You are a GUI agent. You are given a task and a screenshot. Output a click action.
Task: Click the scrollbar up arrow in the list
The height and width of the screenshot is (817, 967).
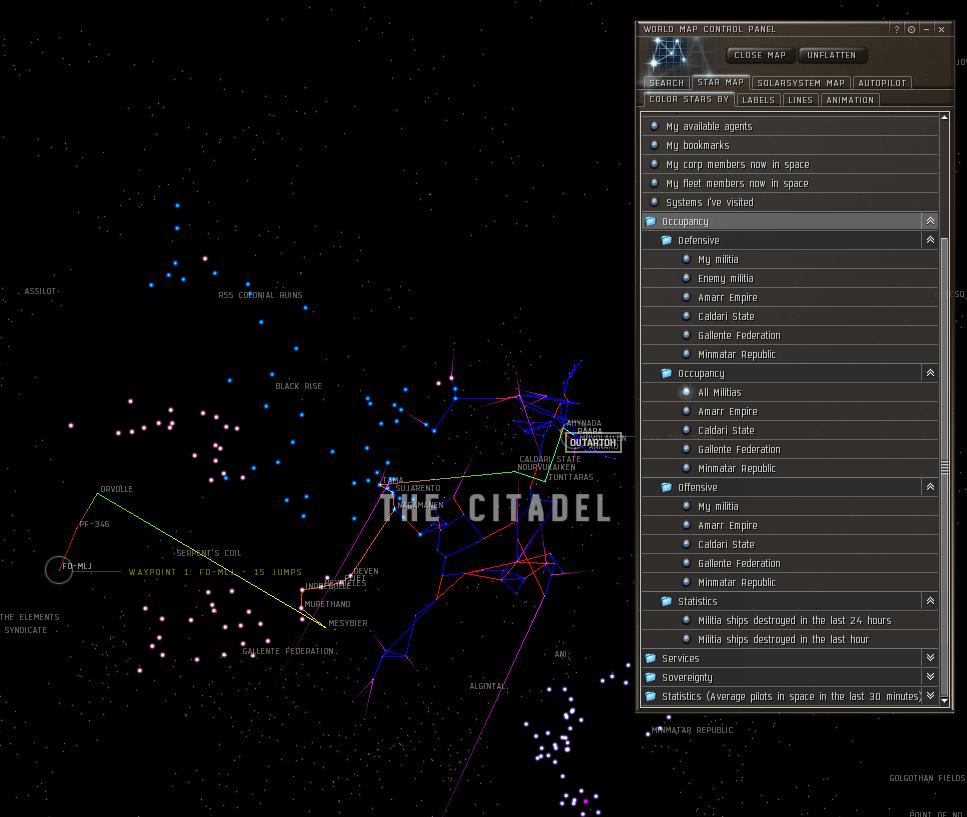[x=944, y=117]
